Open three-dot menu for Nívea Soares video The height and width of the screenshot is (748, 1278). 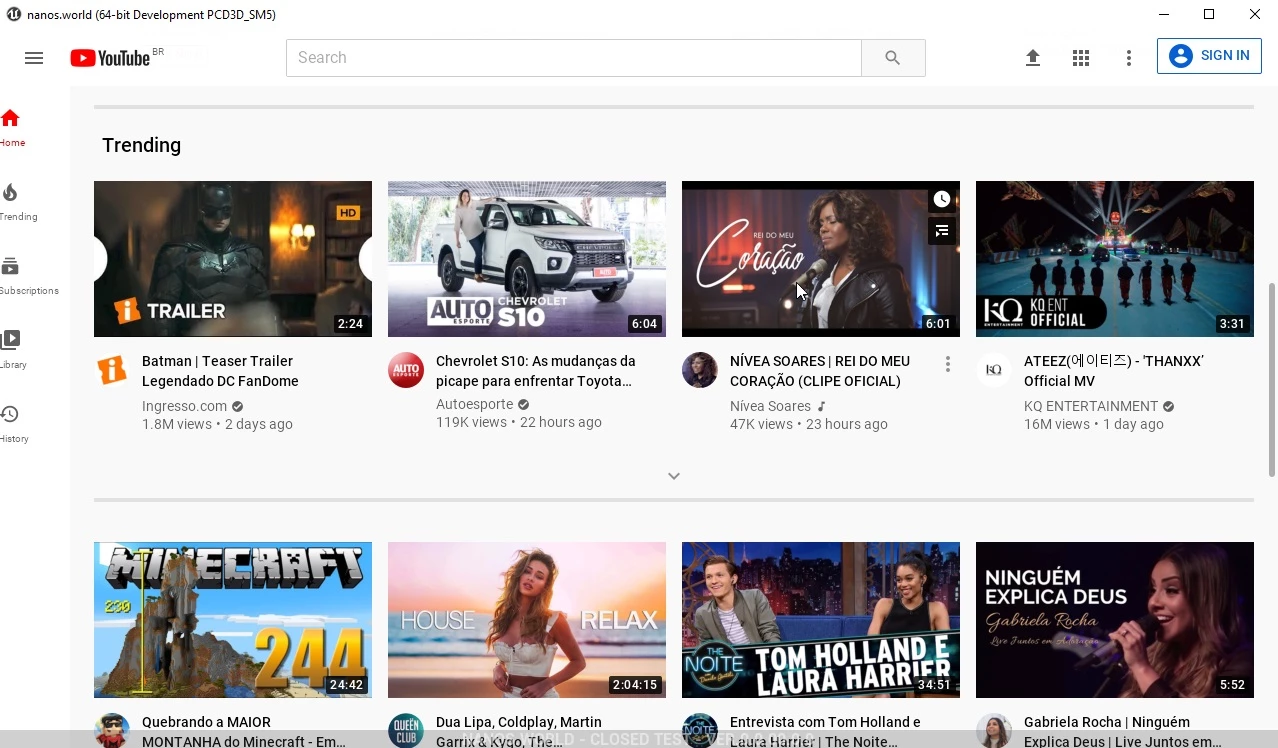coord(948,365)
